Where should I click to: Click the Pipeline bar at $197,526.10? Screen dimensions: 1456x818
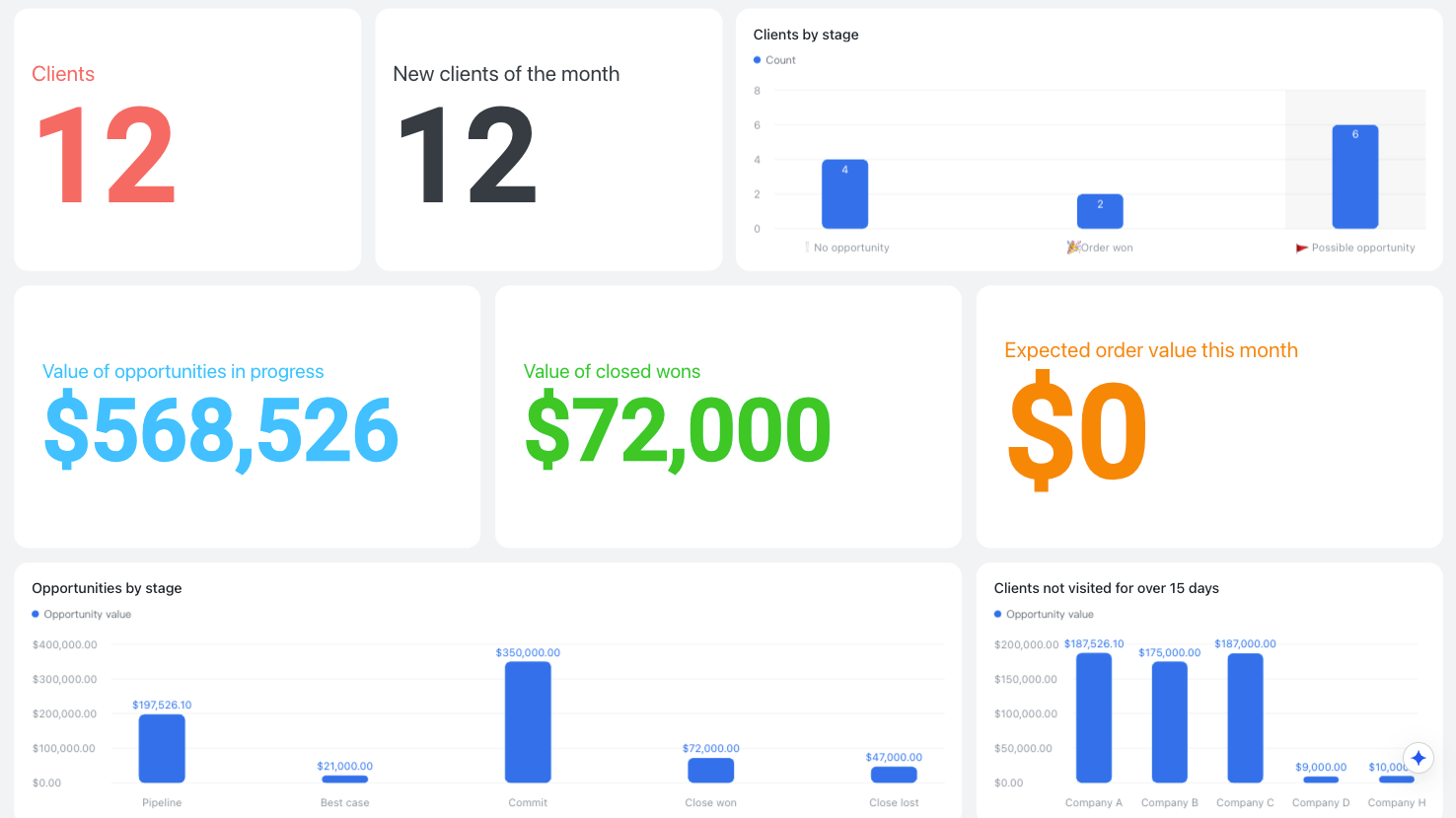tap(162, 748)
